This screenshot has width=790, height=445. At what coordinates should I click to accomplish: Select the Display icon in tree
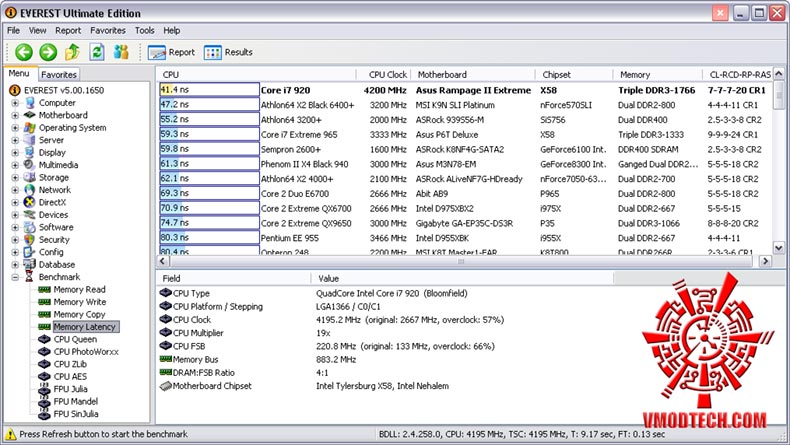coord(30,152)
